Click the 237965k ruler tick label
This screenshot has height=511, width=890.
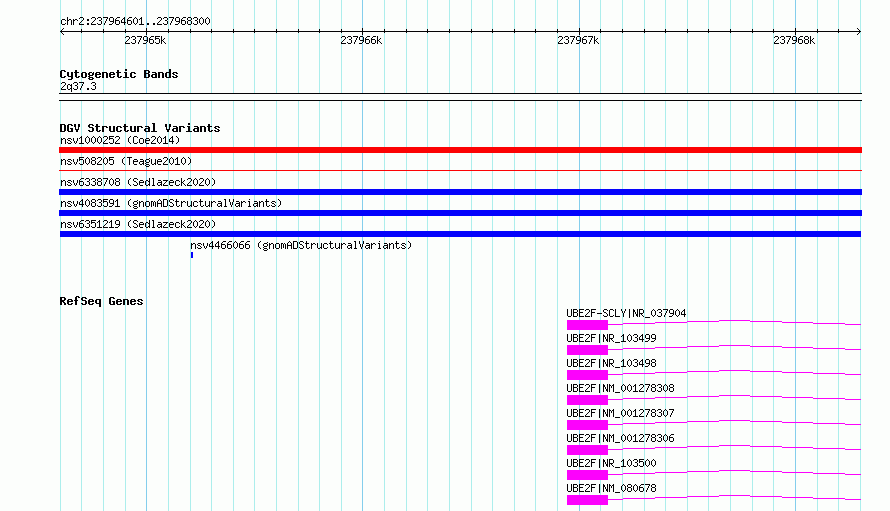(x=145, y=40)
